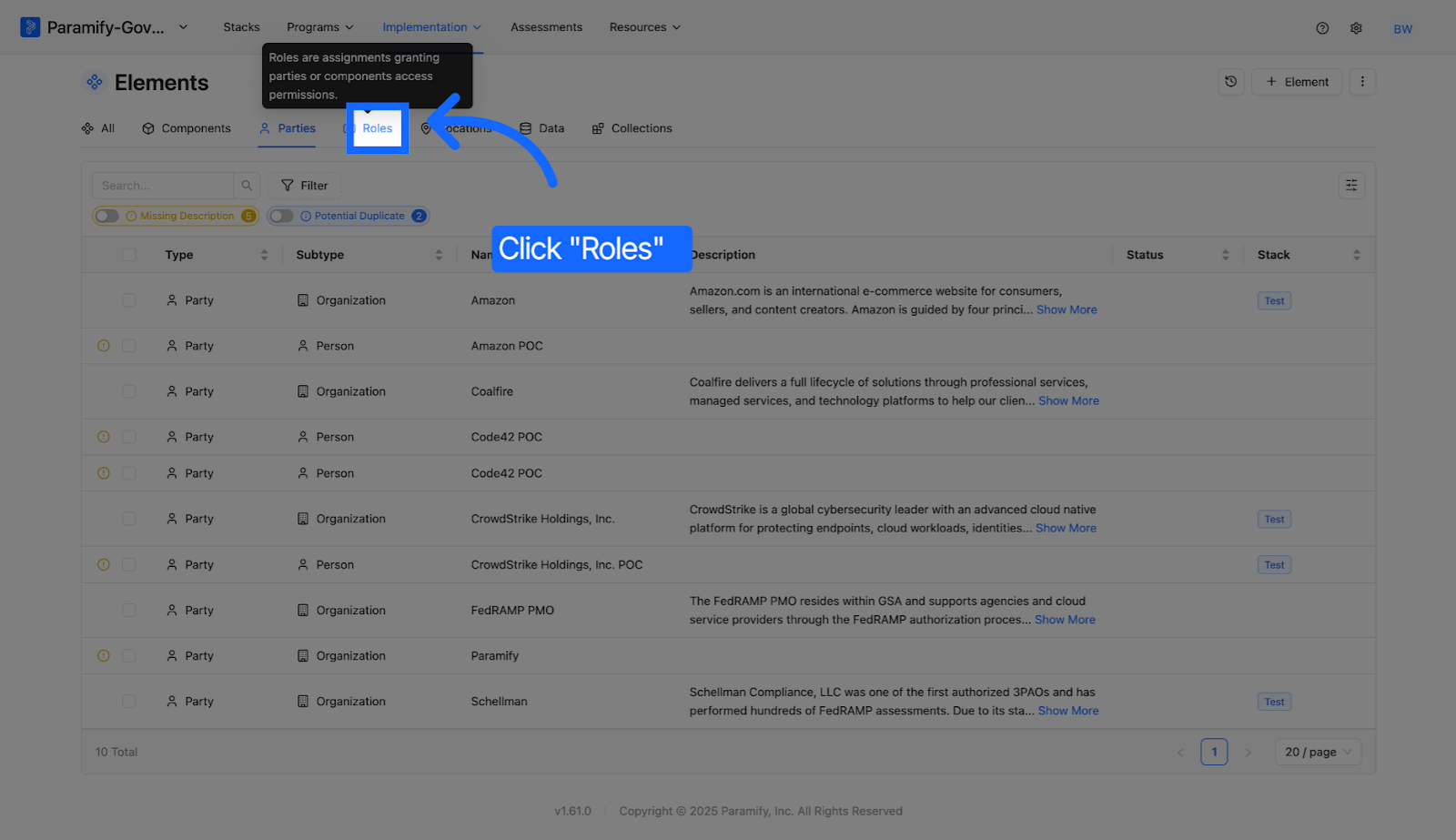
Task: Open the three-dot more options menu
Action: [x=1362, y=82]
